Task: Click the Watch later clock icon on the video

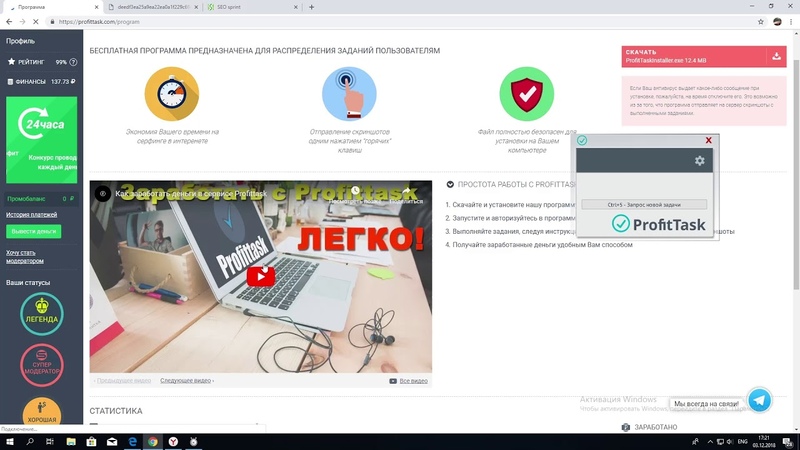Action: coord(355,191)
